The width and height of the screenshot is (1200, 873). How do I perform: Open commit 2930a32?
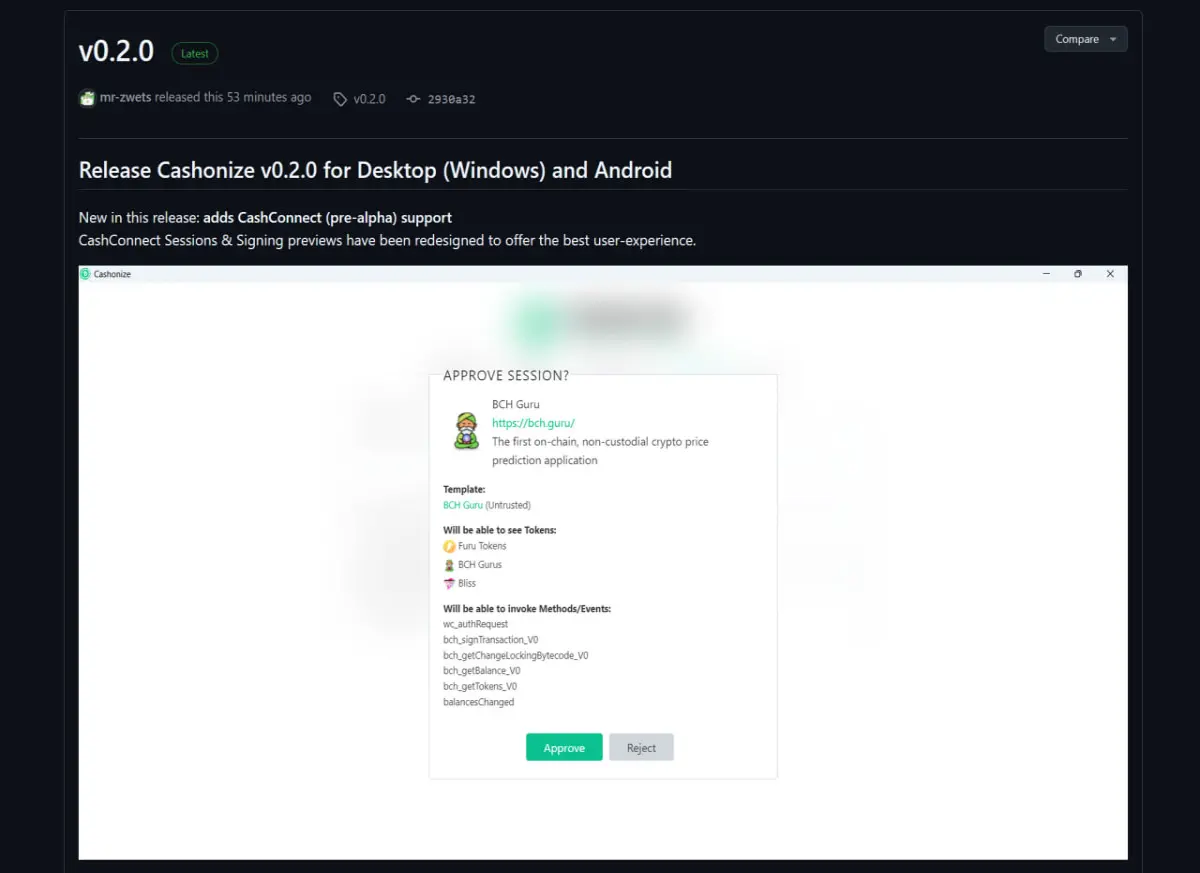coord(451,99)
